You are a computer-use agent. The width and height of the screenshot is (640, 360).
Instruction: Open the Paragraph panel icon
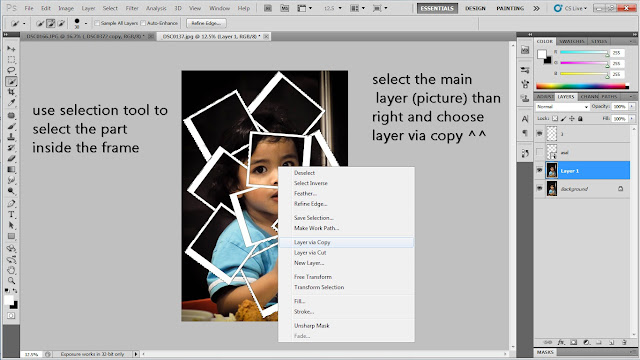click(x=525, y=133)
